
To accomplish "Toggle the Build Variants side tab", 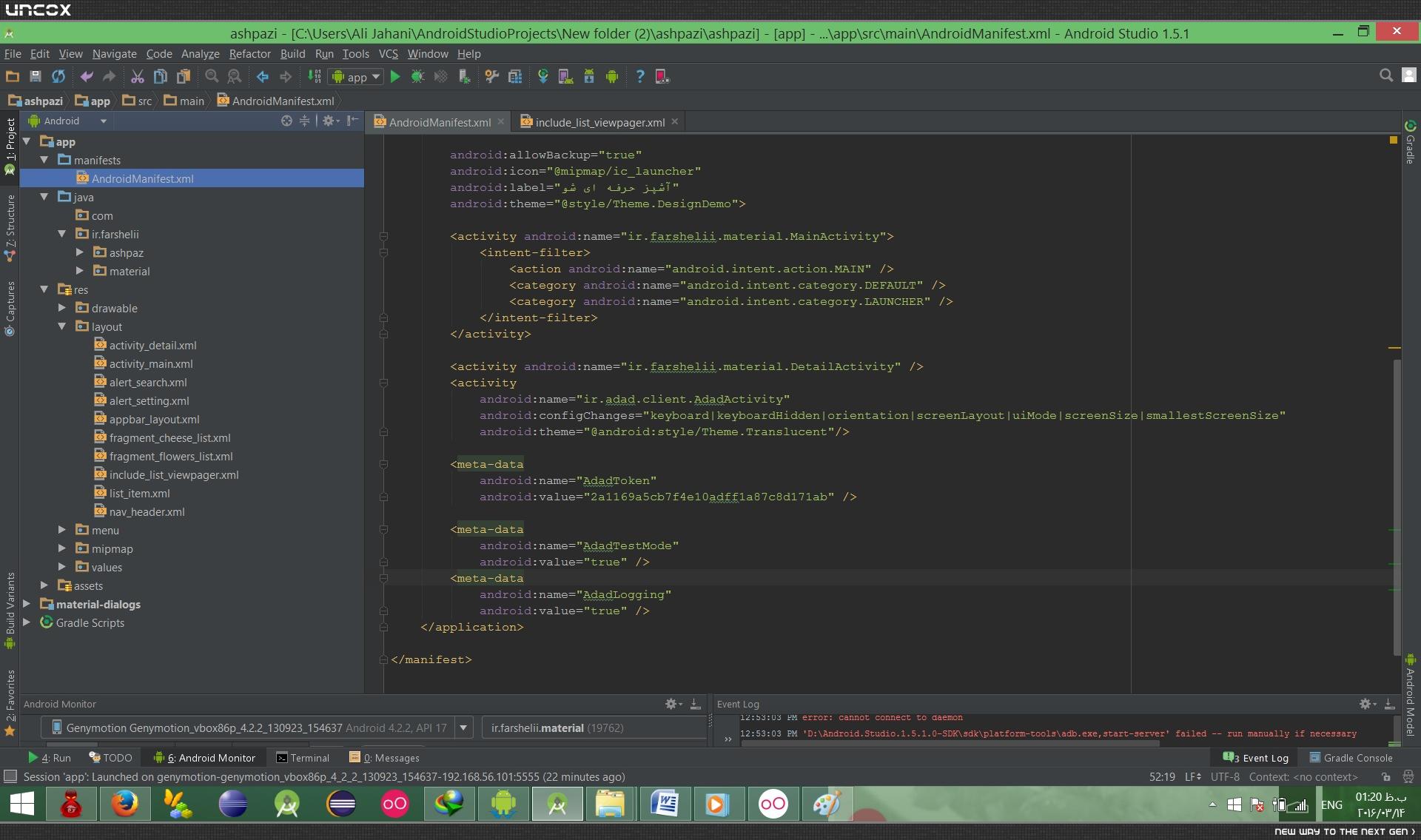I will [x=10, y=611].
